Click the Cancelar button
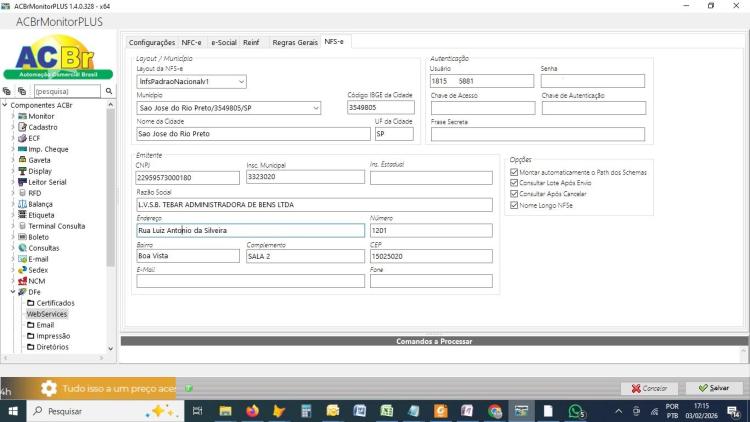The image size is (750, 422). click(649, 388)
